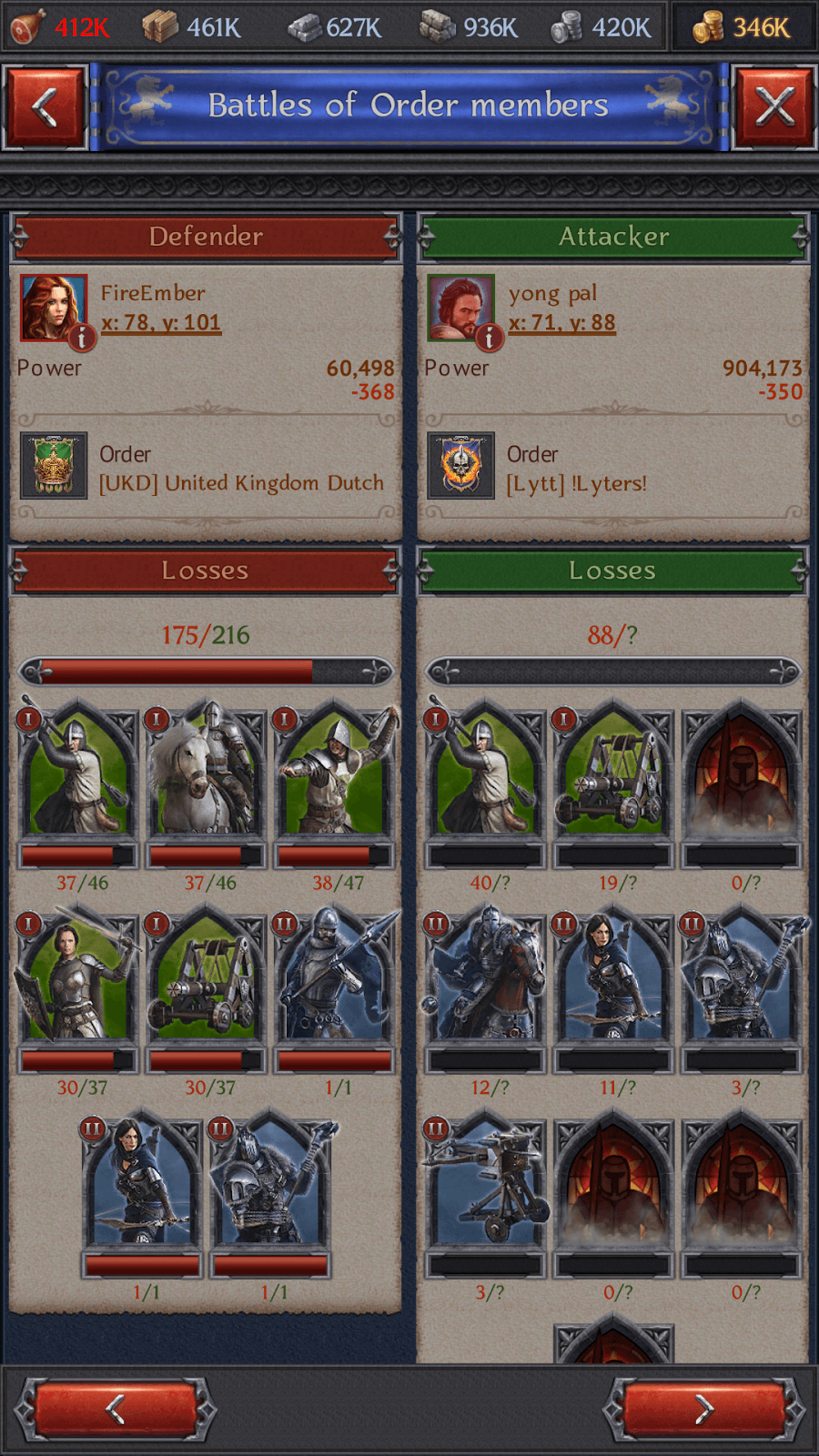
Task: Open FireEmber's profile info icon
Action: point(82,338)
